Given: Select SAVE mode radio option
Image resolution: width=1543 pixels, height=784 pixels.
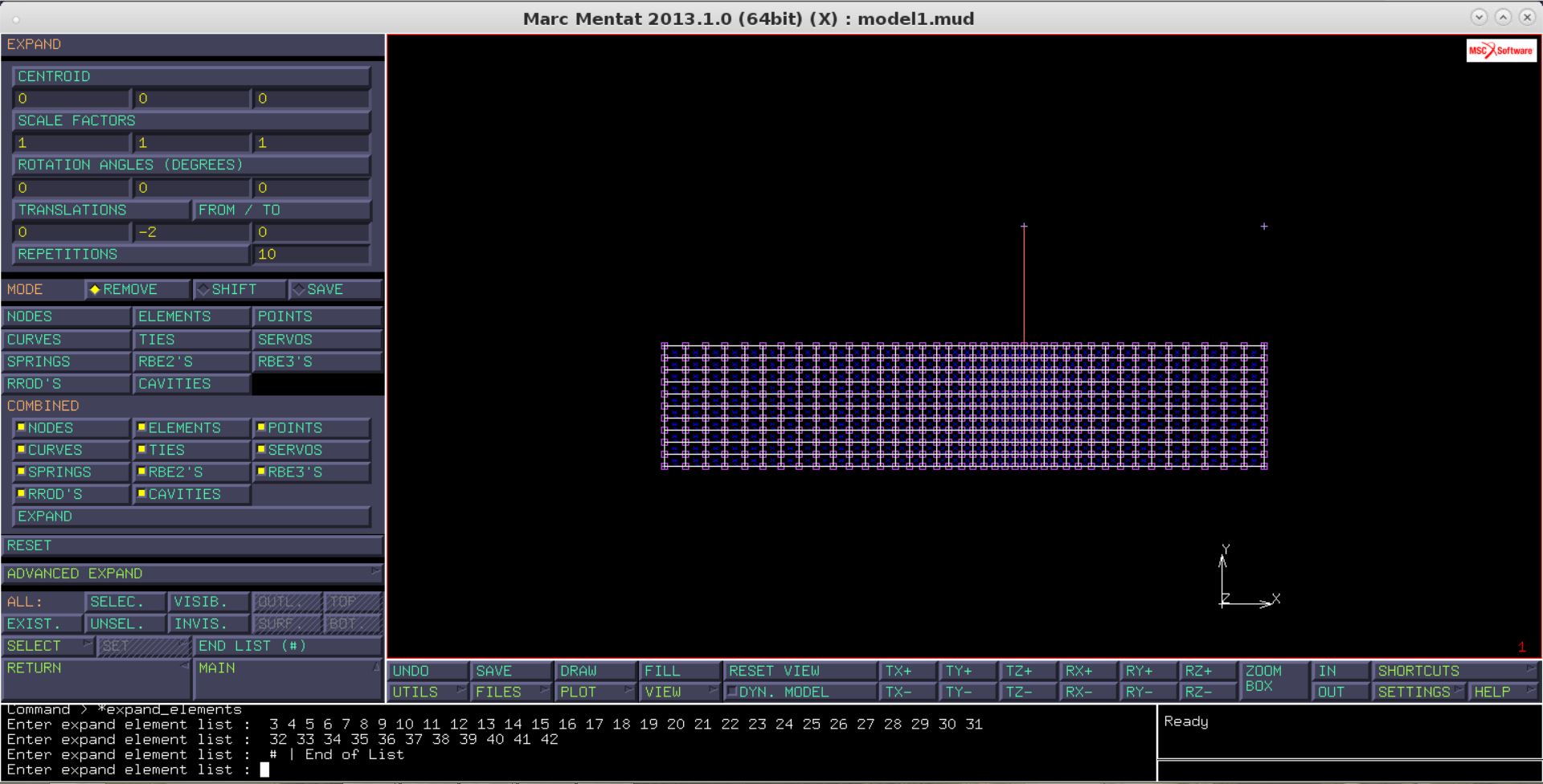Looking at the screenshot, I should pos(335,289).
